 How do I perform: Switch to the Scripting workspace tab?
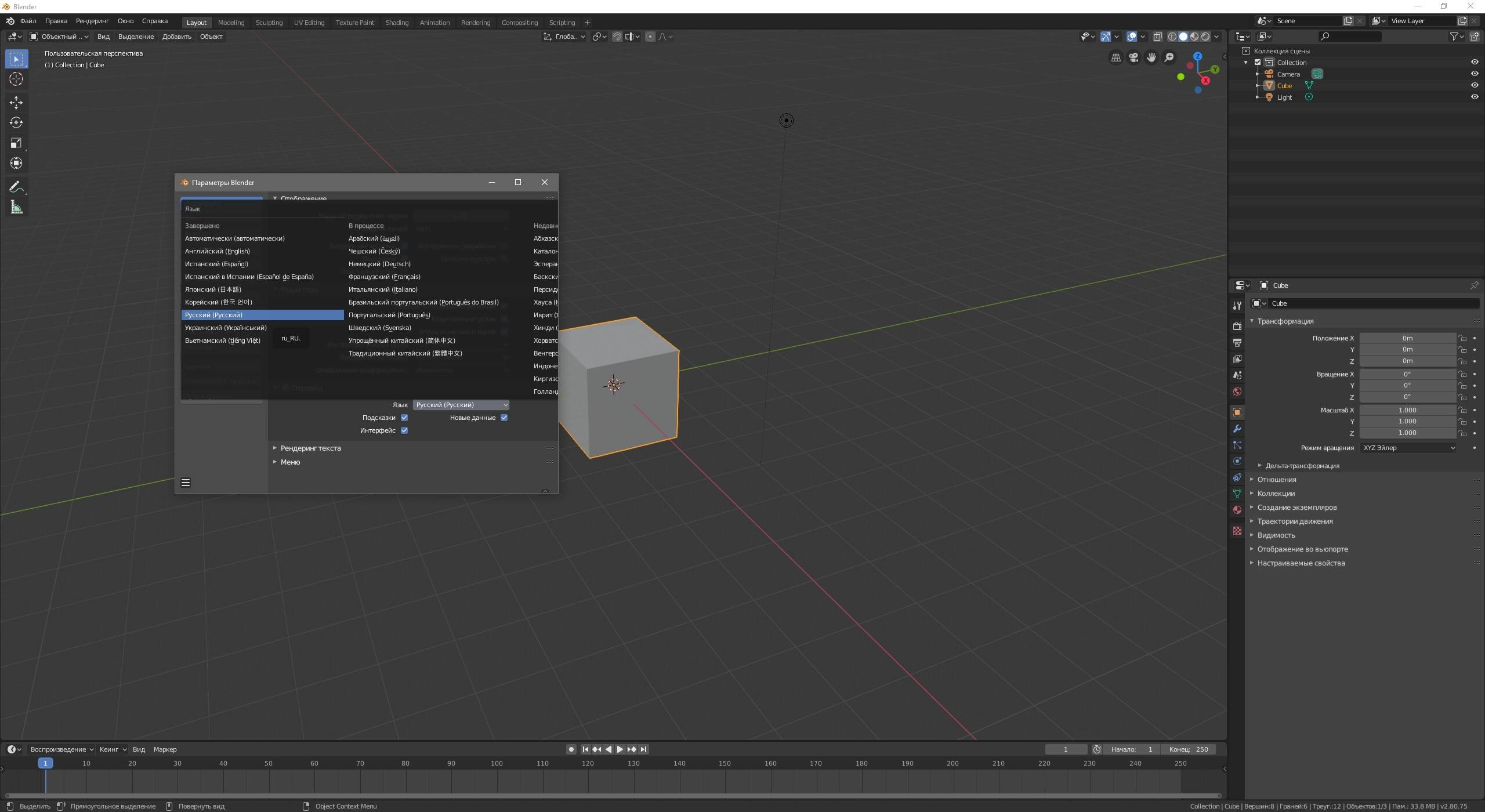(x=562, y=23)
